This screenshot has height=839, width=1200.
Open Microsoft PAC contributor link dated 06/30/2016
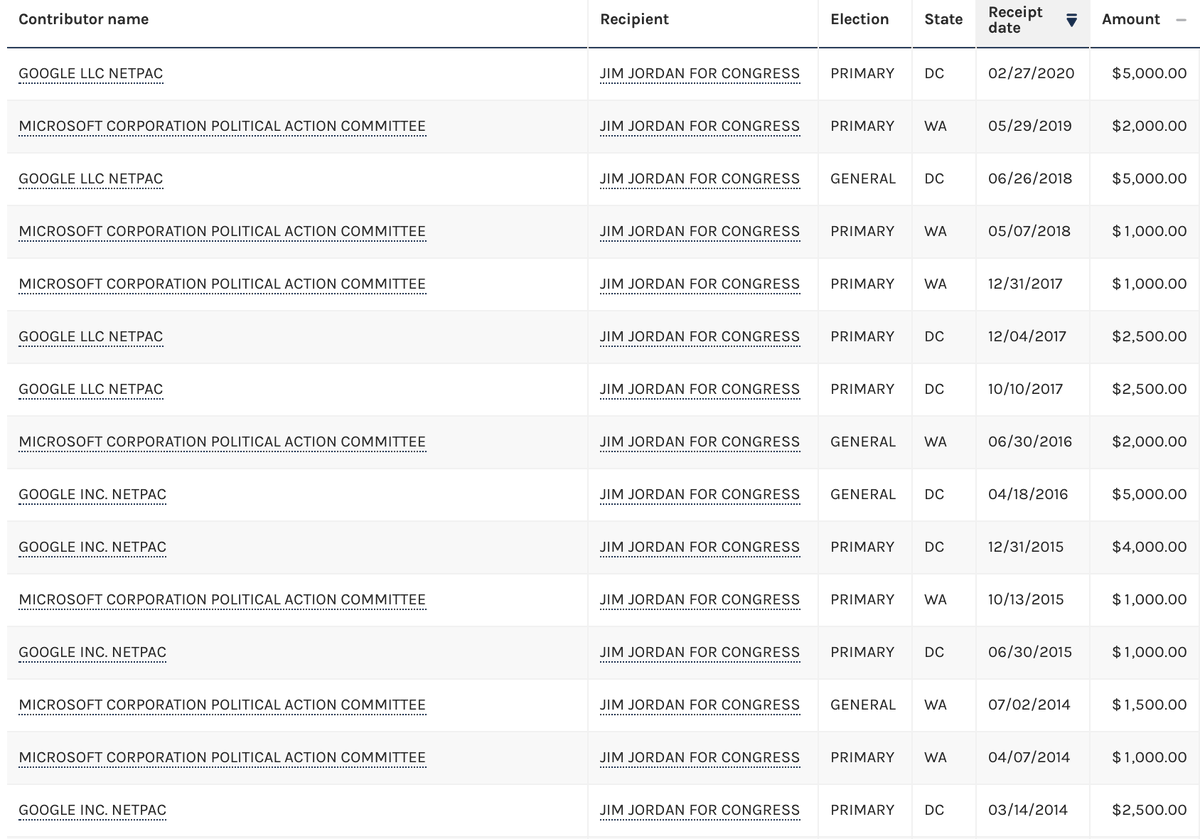(222, 442)
